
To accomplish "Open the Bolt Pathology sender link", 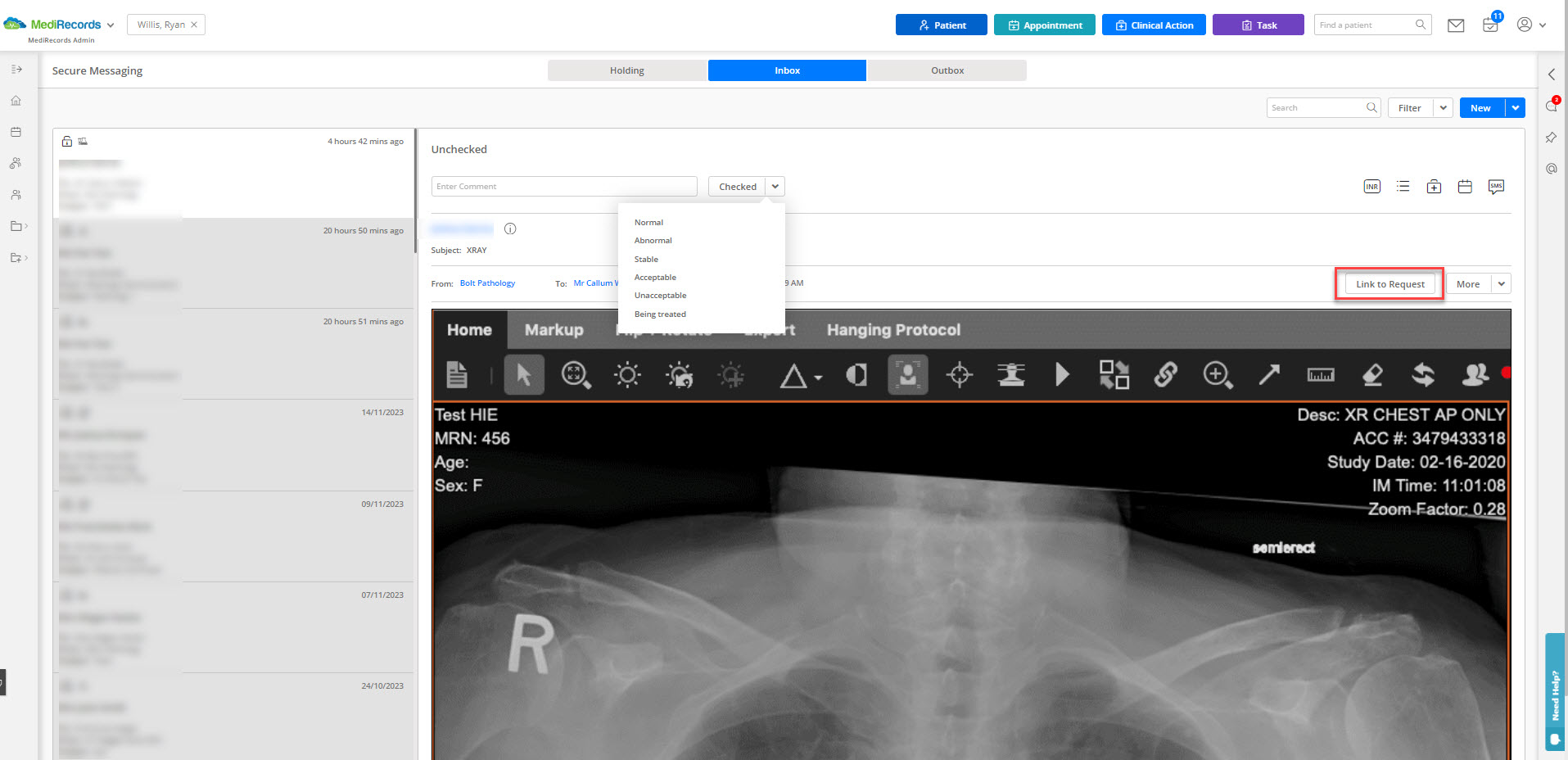I will point(487,283).
